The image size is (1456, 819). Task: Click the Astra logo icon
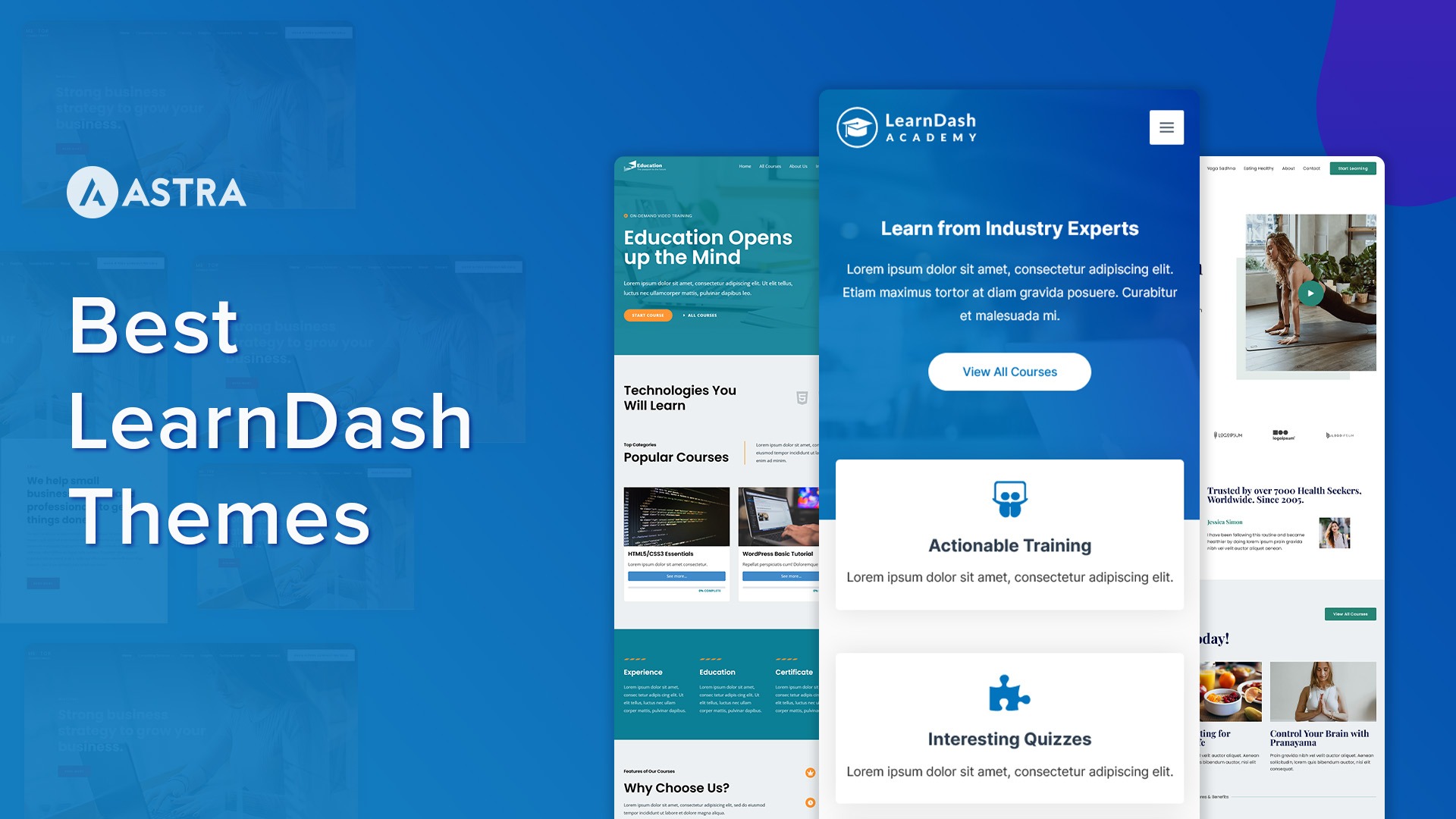89,190
